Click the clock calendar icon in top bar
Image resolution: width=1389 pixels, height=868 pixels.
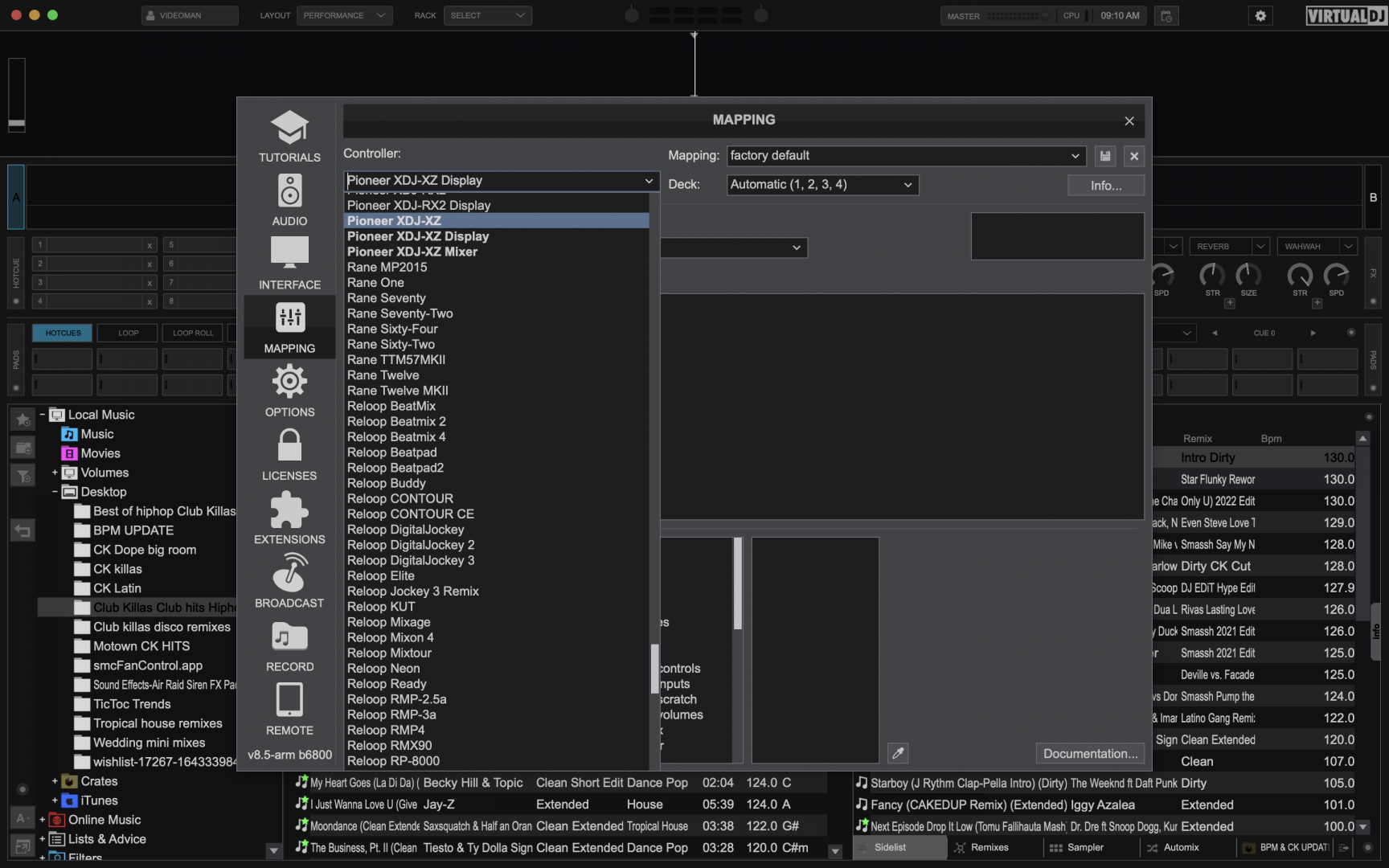1166,15
